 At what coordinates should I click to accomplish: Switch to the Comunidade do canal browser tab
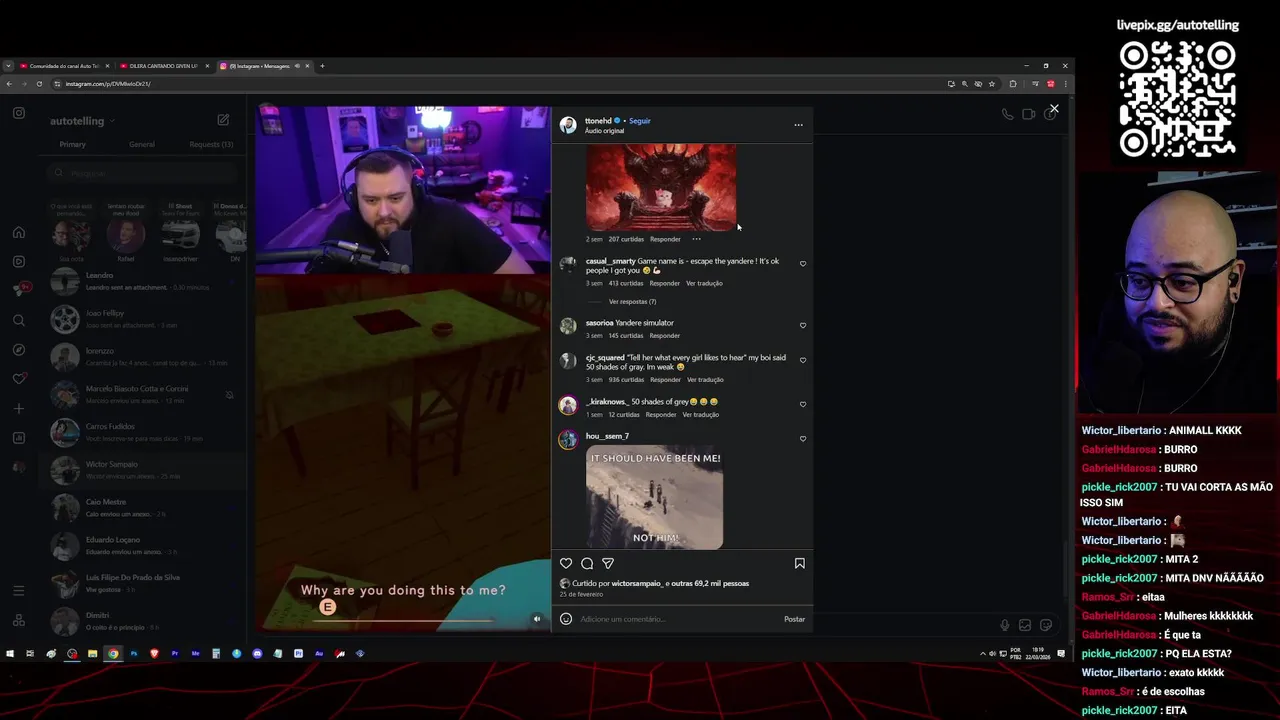click(x=65, y=66)
